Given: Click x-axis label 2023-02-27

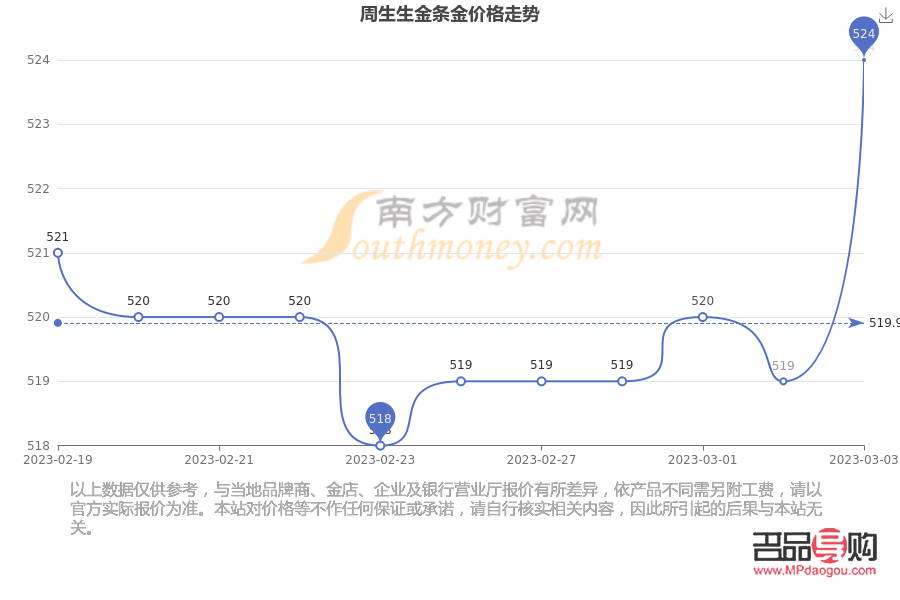Looking at the screenshot, I should (x=541, y=460).
